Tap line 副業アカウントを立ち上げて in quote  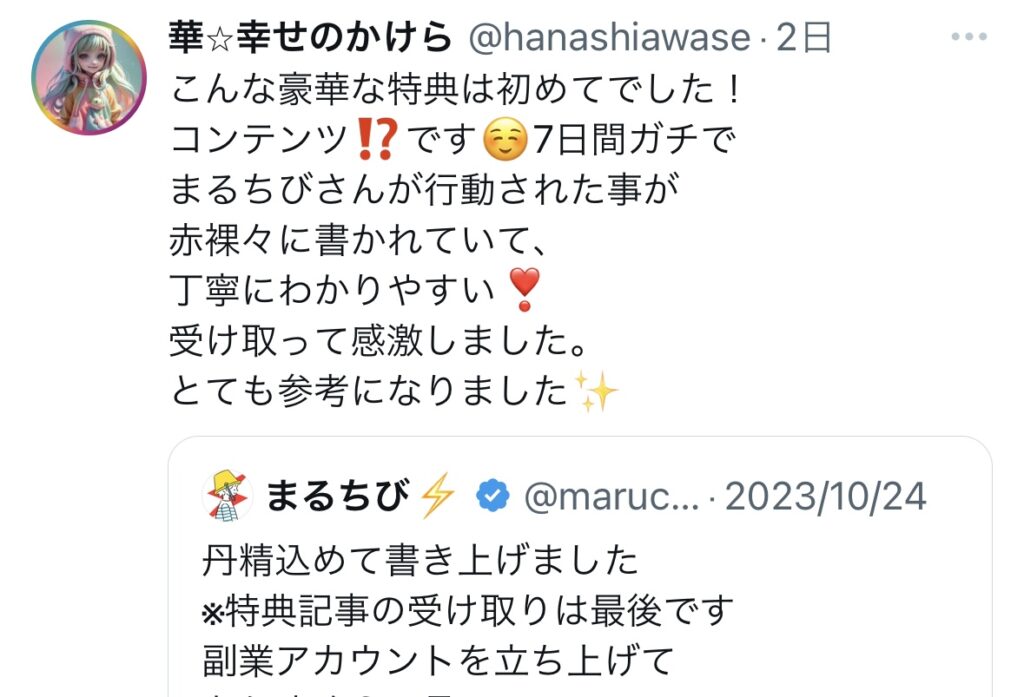coord(438,660)
